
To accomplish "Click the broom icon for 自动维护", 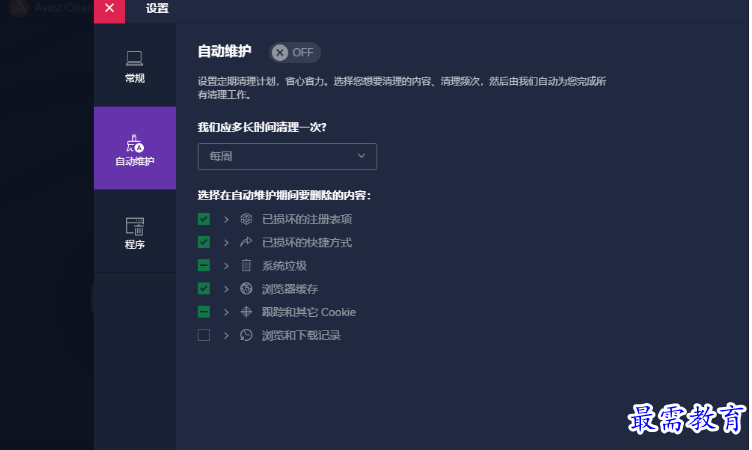I will click(134, 143).
